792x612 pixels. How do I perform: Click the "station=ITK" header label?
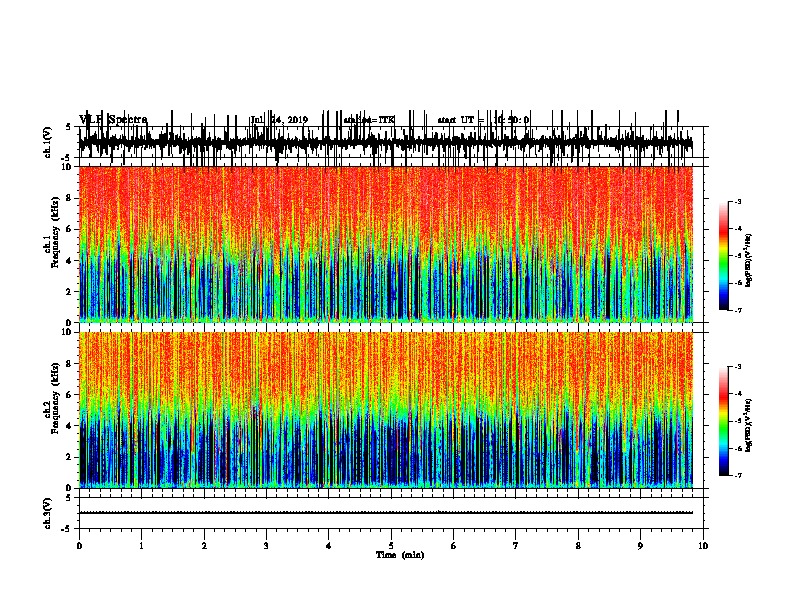click(x=369, y=120)
